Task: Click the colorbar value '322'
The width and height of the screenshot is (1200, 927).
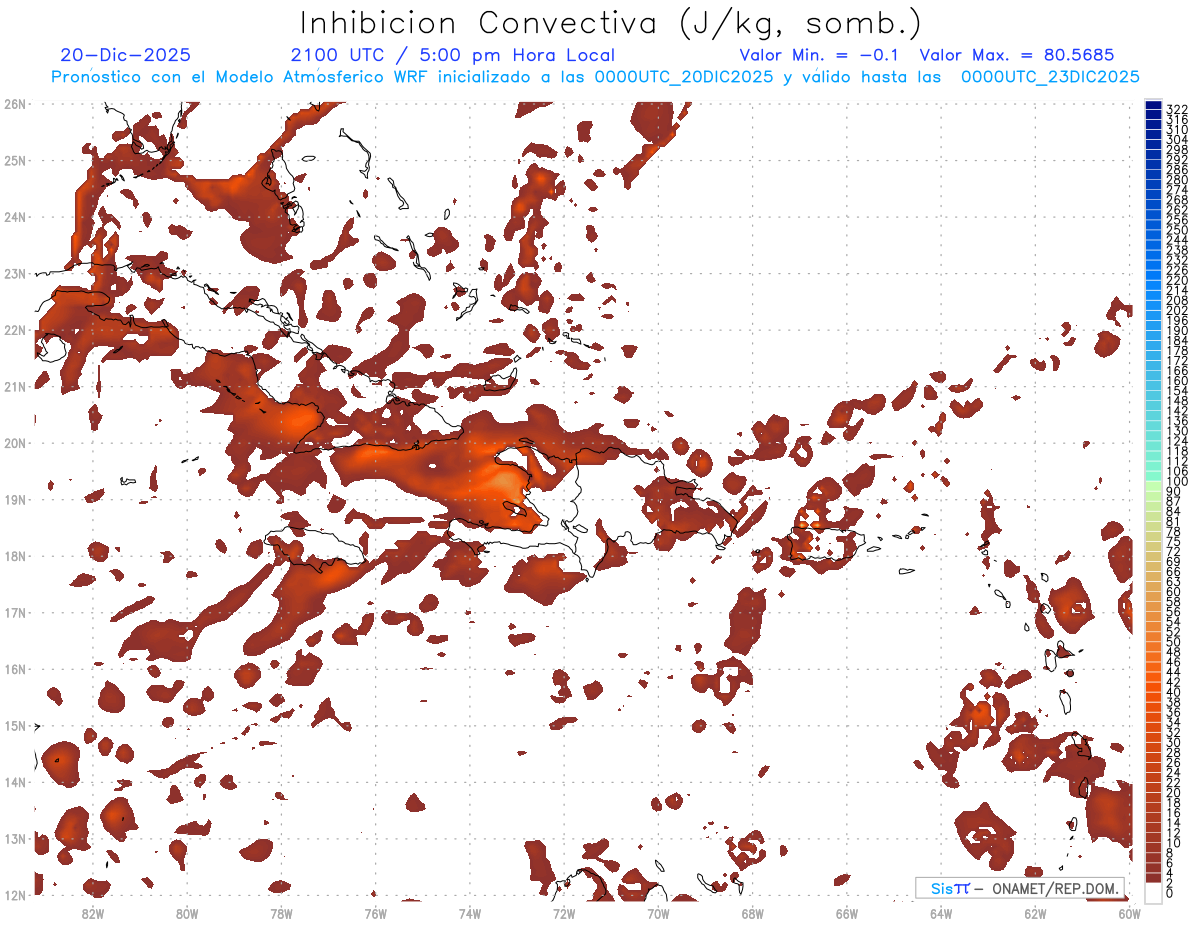Action: (1177, 109)
